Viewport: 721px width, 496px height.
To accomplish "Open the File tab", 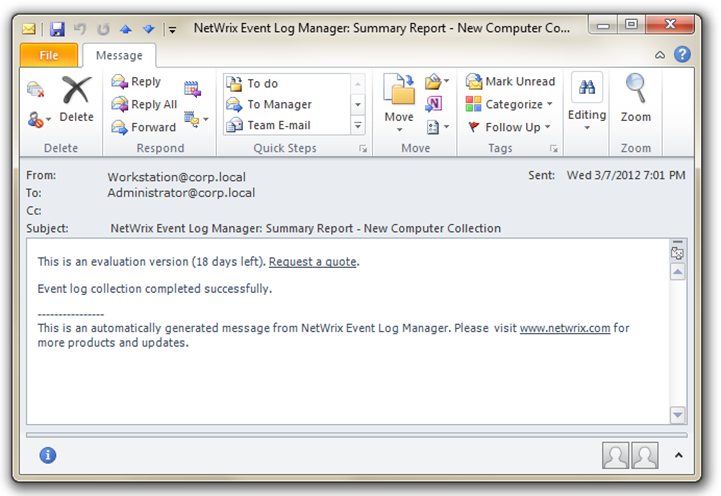I will point(49,56).
